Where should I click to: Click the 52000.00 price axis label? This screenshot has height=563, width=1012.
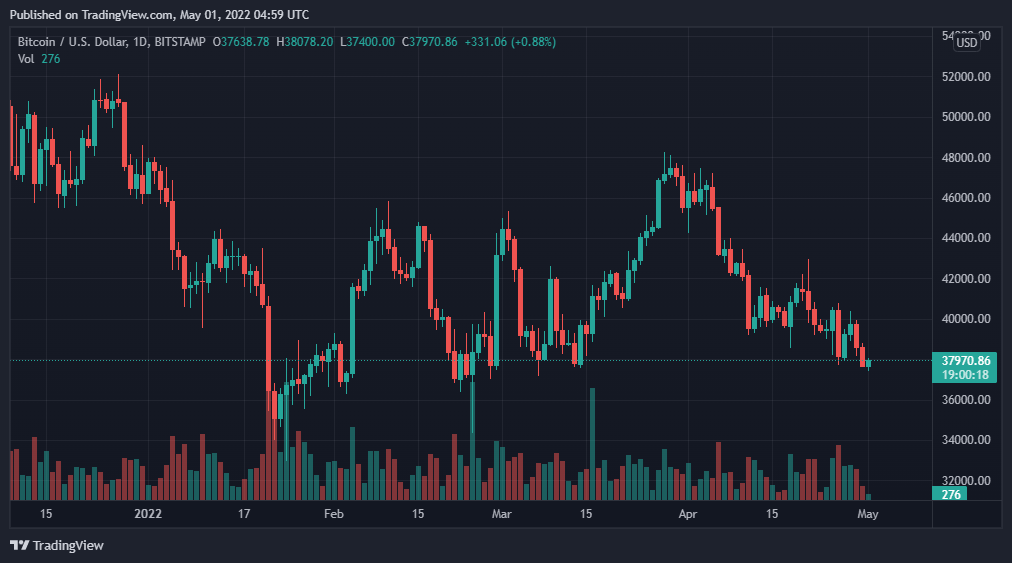966,77
